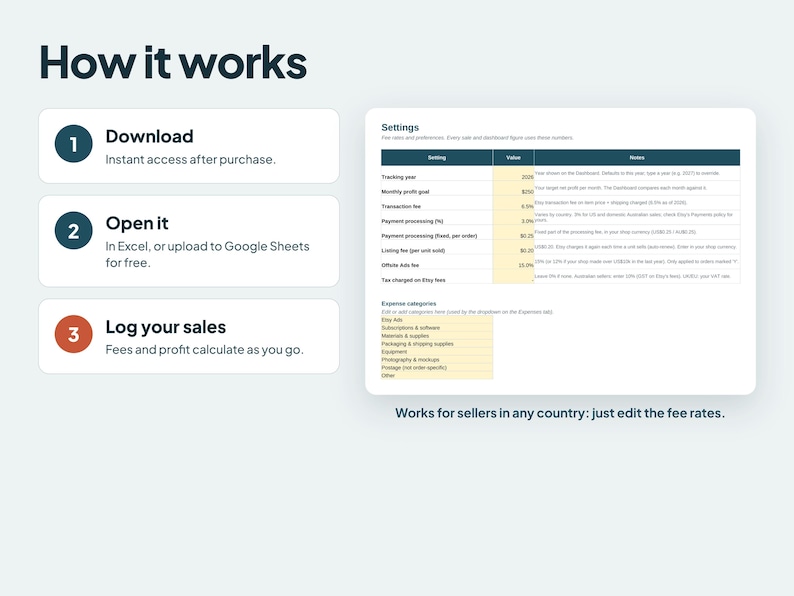This screenshot has height=596, width=794.
Task: Click the Value column header
Action: coord(513,157)
